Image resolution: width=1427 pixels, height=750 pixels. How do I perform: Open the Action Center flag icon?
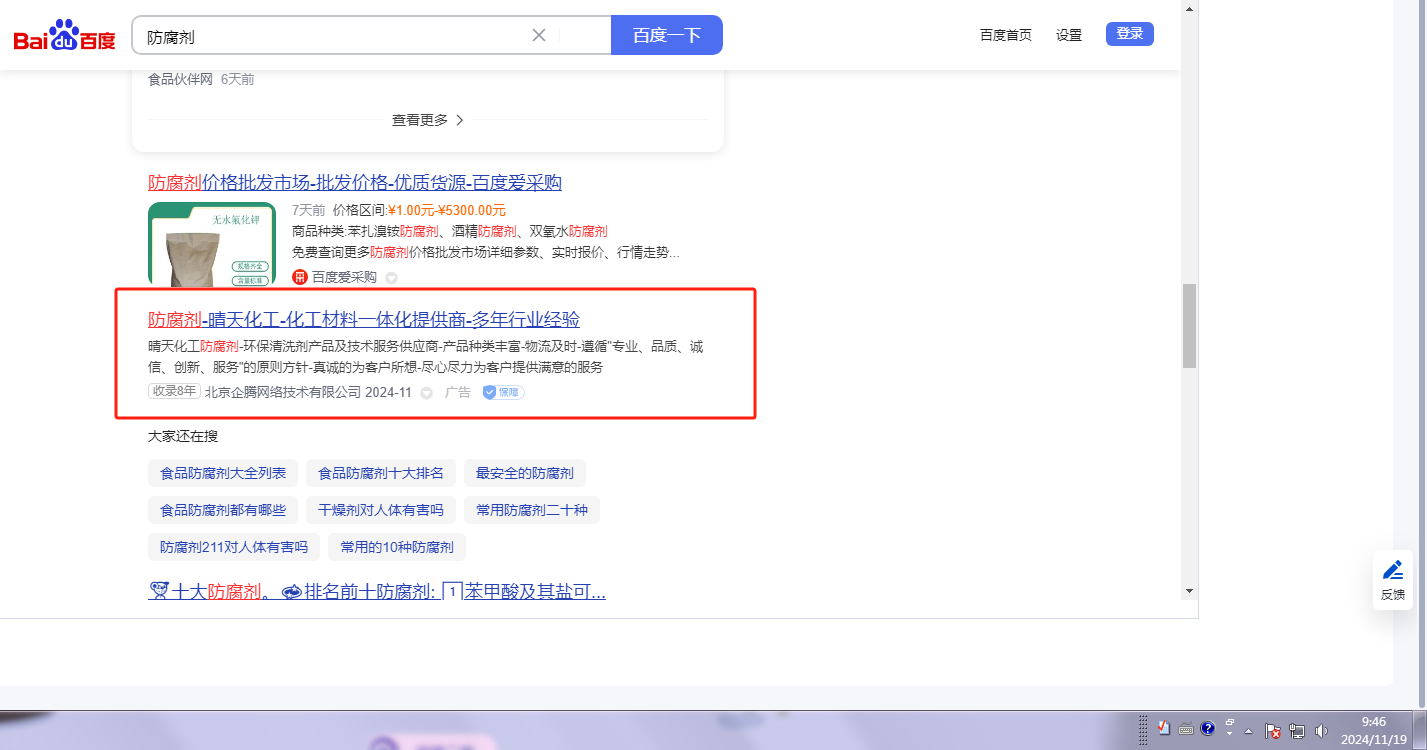[1273, 730]
